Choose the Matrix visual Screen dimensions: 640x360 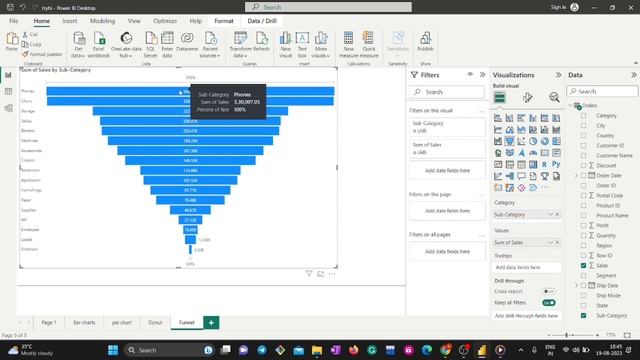pos(533,164)
